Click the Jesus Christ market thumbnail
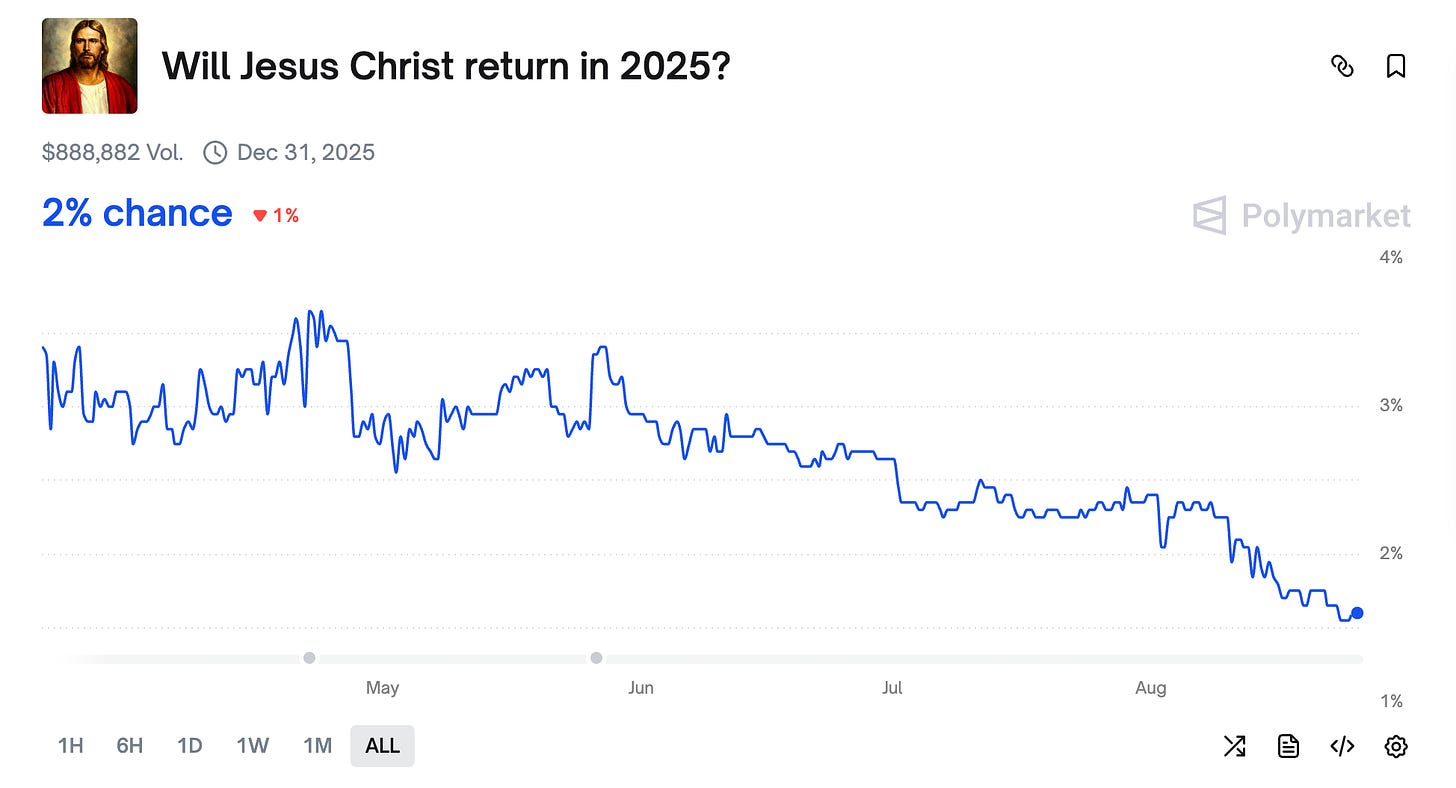Screen dimensions: 1456x788 pyautogui.click(x=89, y=66)
